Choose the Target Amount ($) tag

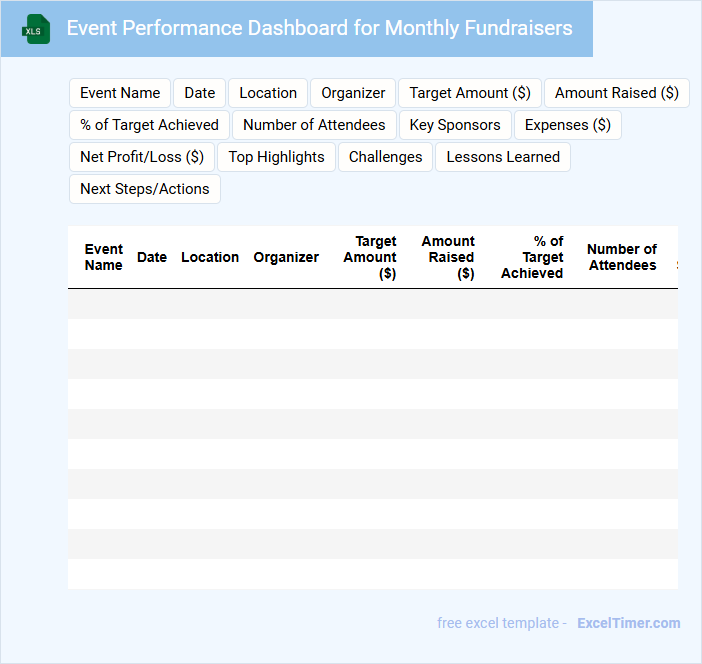click(x=470, y=93)
